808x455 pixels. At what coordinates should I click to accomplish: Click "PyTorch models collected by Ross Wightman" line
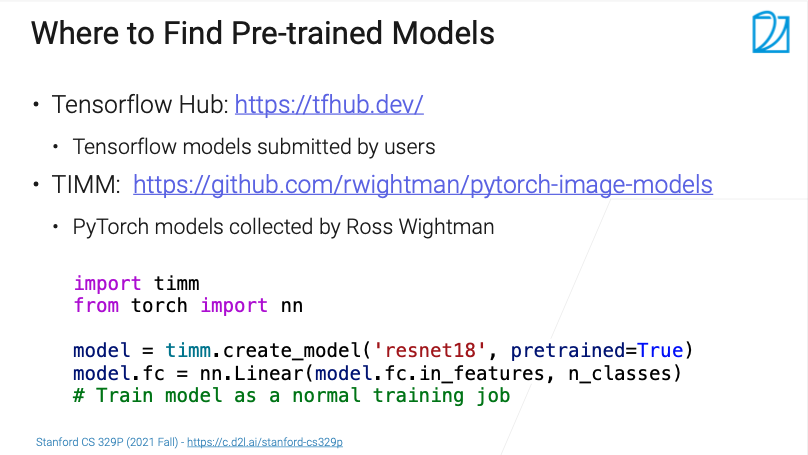coord(283,227)
